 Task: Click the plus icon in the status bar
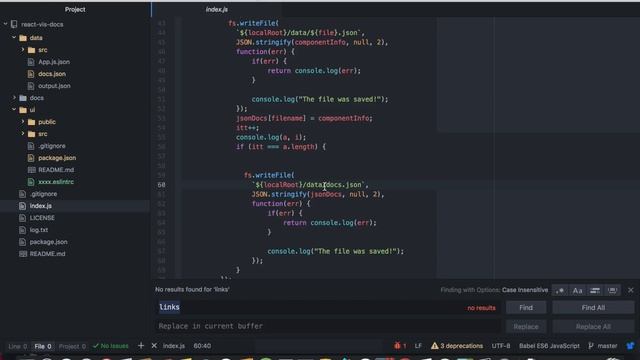tap(141, 346)
